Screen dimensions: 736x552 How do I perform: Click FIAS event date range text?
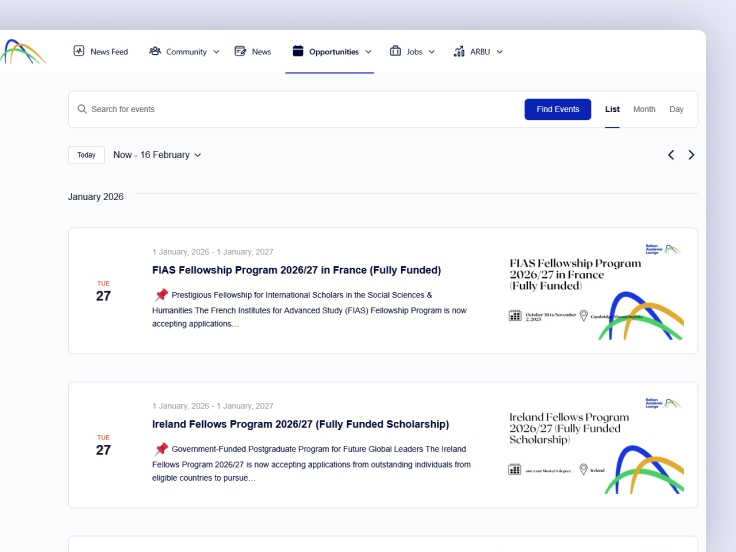coord(213,252)
